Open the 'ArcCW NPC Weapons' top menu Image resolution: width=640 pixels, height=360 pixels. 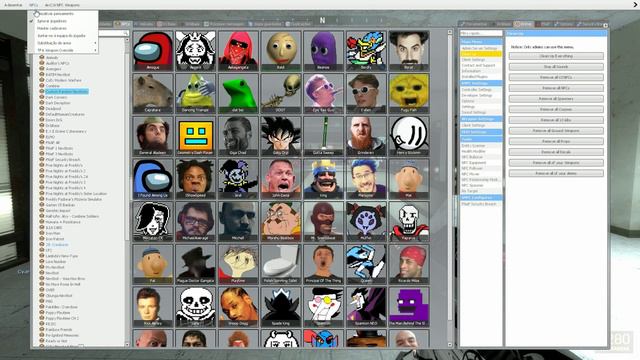pyautogui.click(x=62, y=5)
